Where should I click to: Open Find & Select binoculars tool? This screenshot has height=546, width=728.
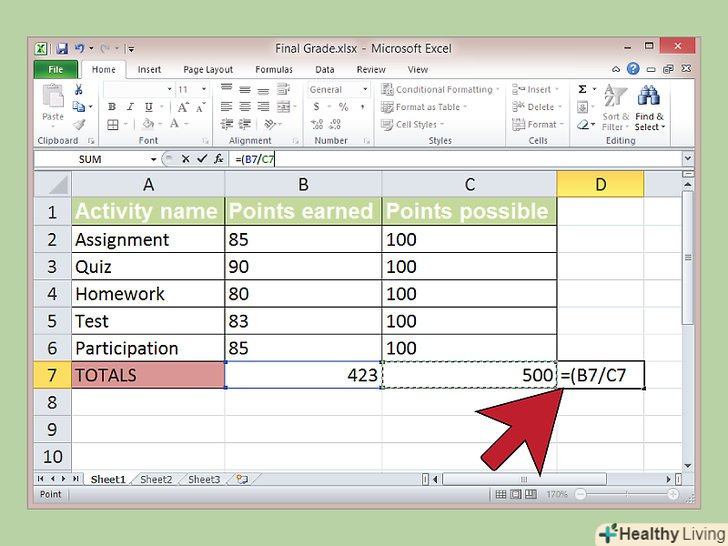tap(648, 103)
